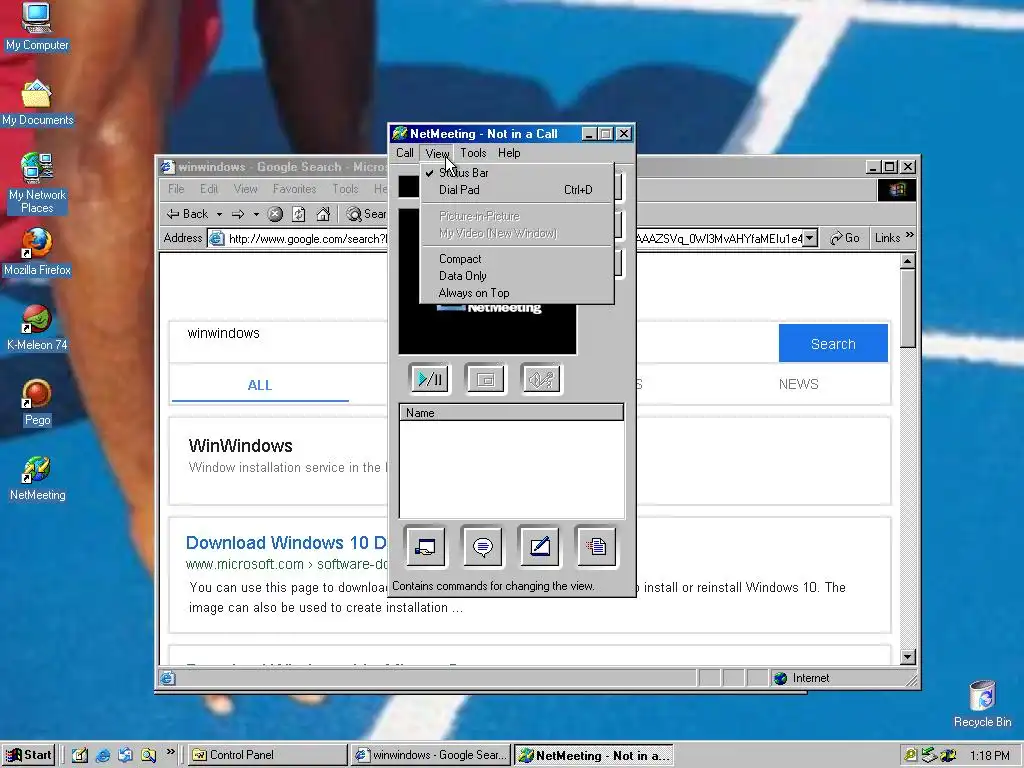Click the Start button on the taskbar
1024x768 pixels.
coord(29,755)
